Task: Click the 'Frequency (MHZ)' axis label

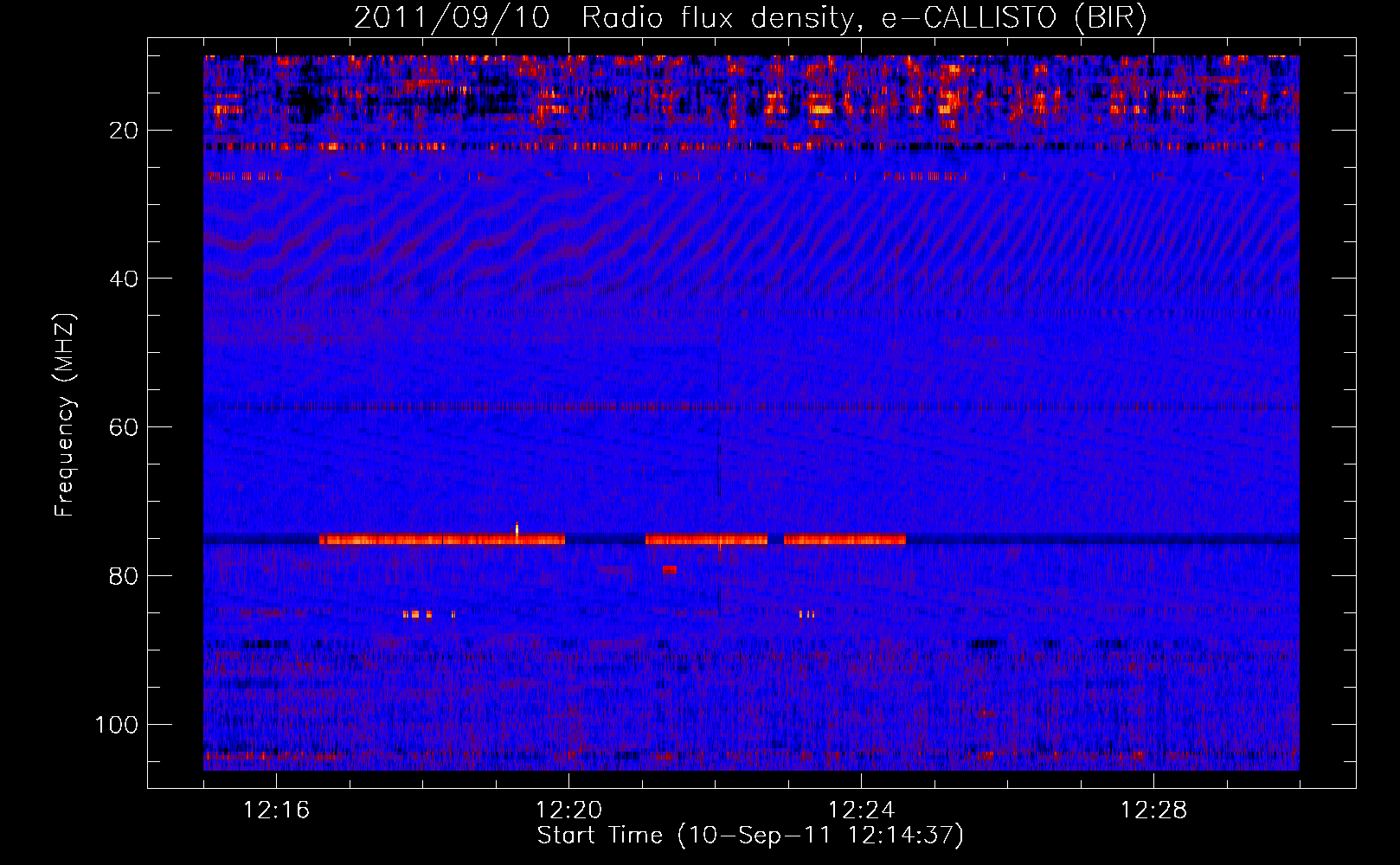Action: tap(65, 415)
